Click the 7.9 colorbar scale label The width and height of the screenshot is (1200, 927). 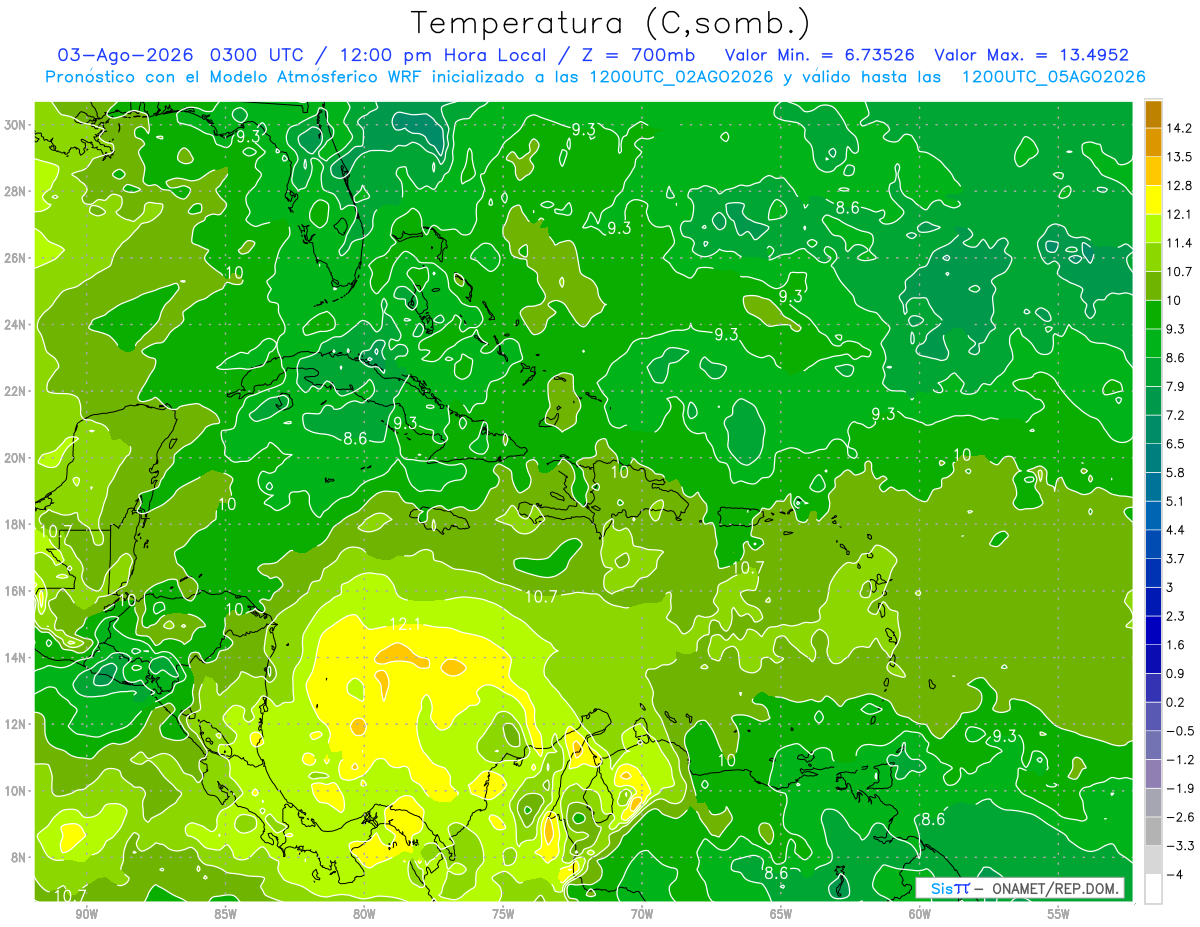[x=1175, y=386]
